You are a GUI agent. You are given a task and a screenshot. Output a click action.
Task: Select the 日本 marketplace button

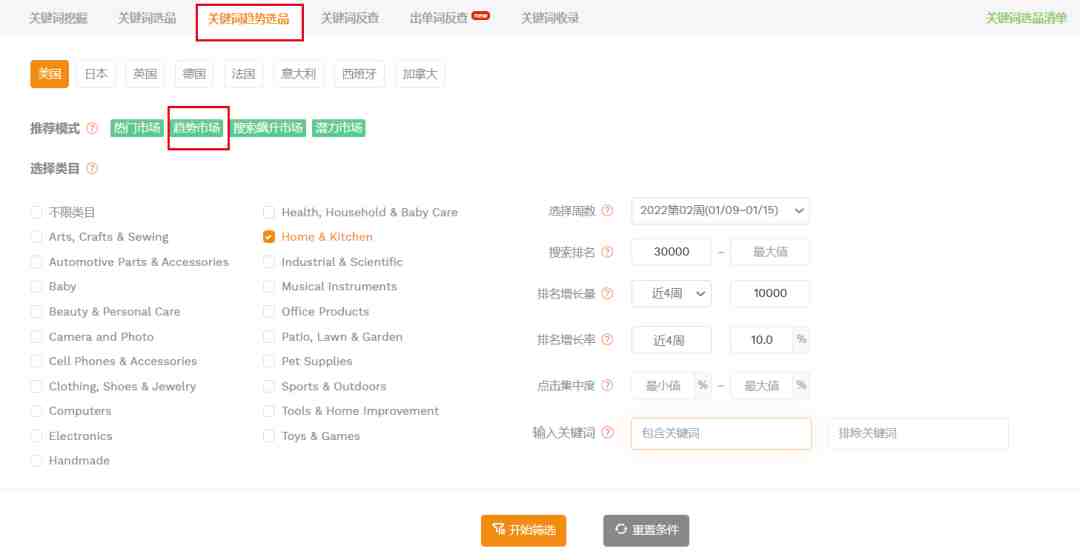(x=96, y=74)
